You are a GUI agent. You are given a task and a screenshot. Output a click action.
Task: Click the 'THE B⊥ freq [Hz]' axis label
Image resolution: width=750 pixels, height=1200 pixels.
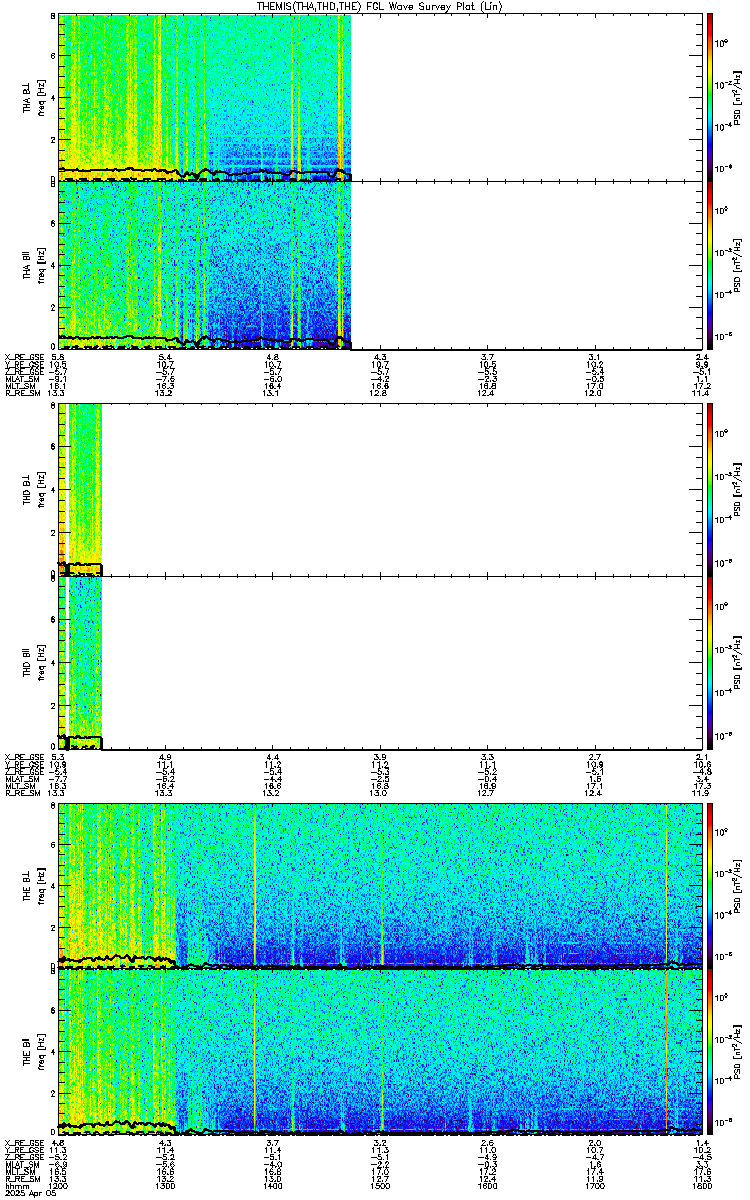tap(33, 884)
